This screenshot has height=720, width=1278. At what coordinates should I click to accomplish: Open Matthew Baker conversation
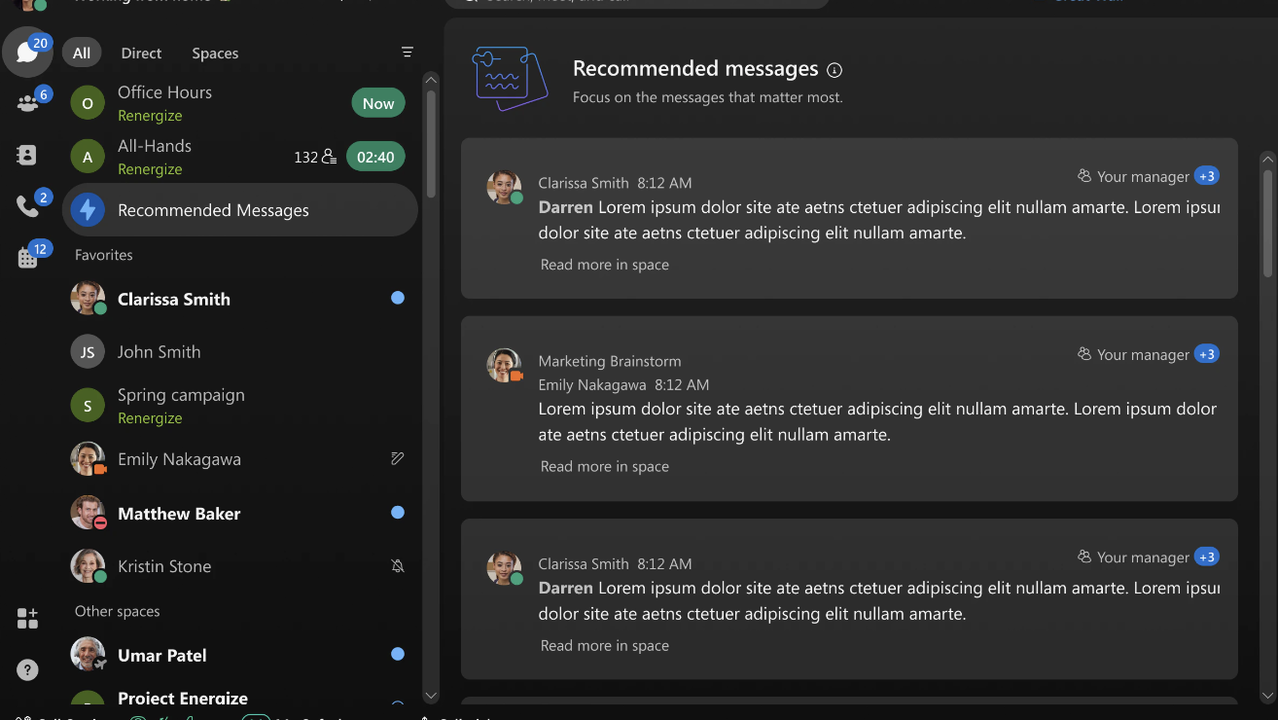click(x=179, y=513)
